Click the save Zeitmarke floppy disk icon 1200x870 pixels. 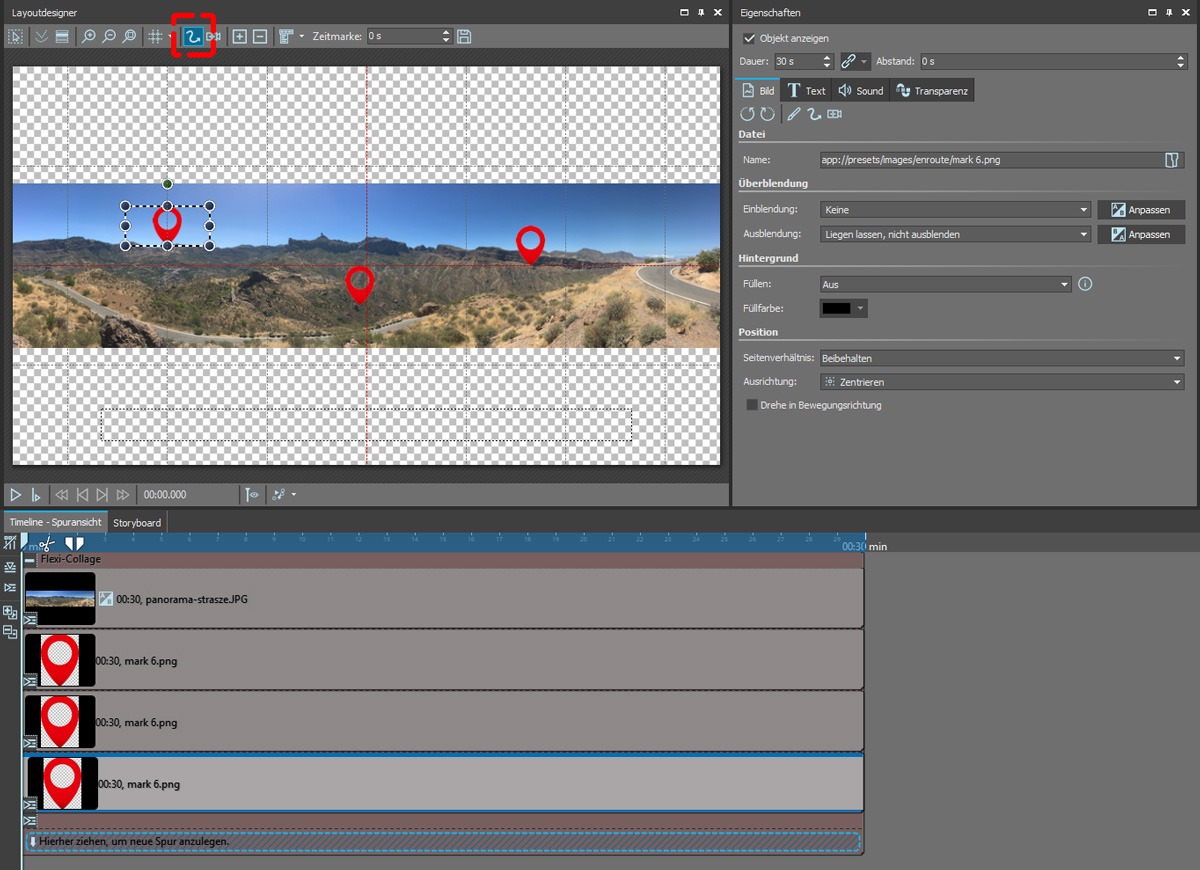(x=464, y=36)
